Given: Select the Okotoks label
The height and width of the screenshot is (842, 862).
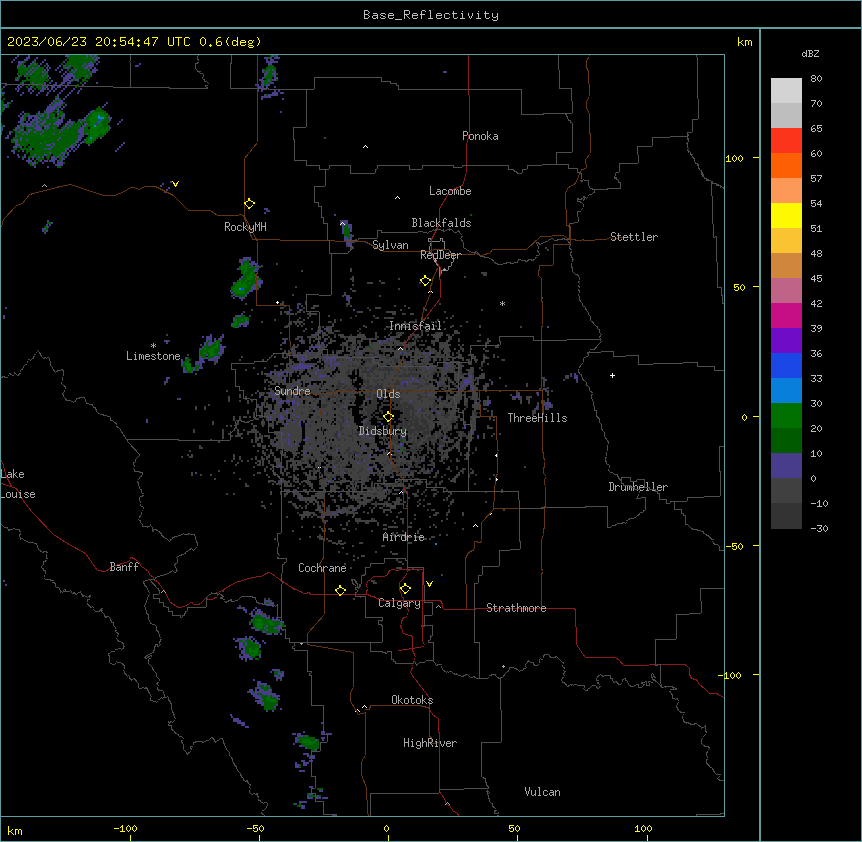Looking at the screenshot, I should tap(412, 700).
